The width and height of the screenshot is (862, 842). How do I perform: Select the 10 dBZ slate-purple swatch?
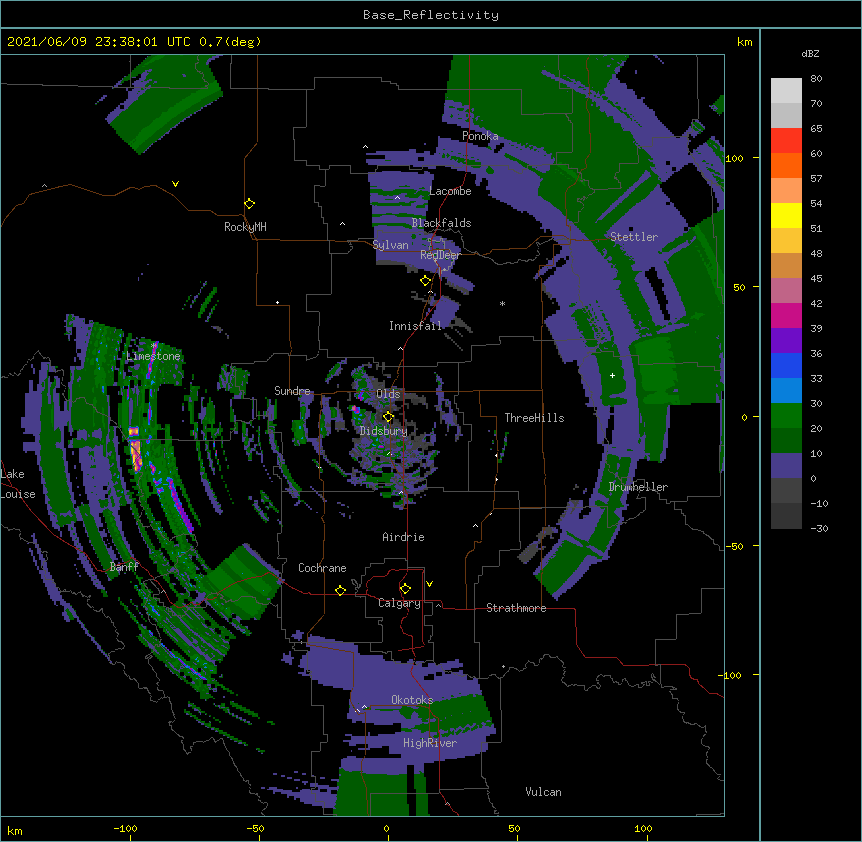pyautogui.click(x=786, y=466)
